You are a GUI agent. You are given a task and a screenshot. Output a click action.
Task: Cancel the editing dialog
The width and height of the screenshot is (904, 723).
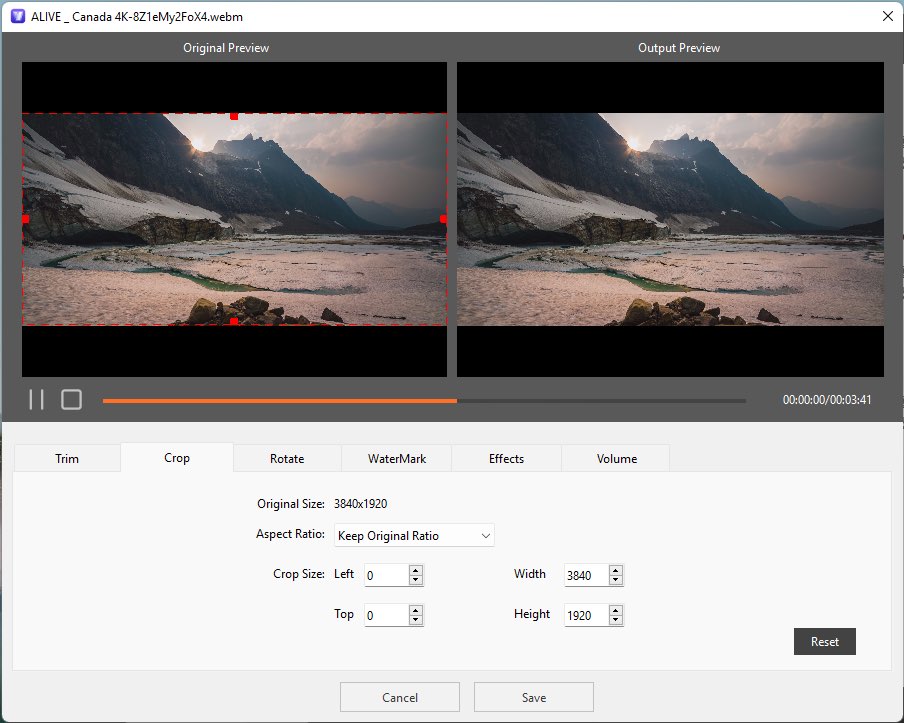pyautogui.click(x=399, y=697)
